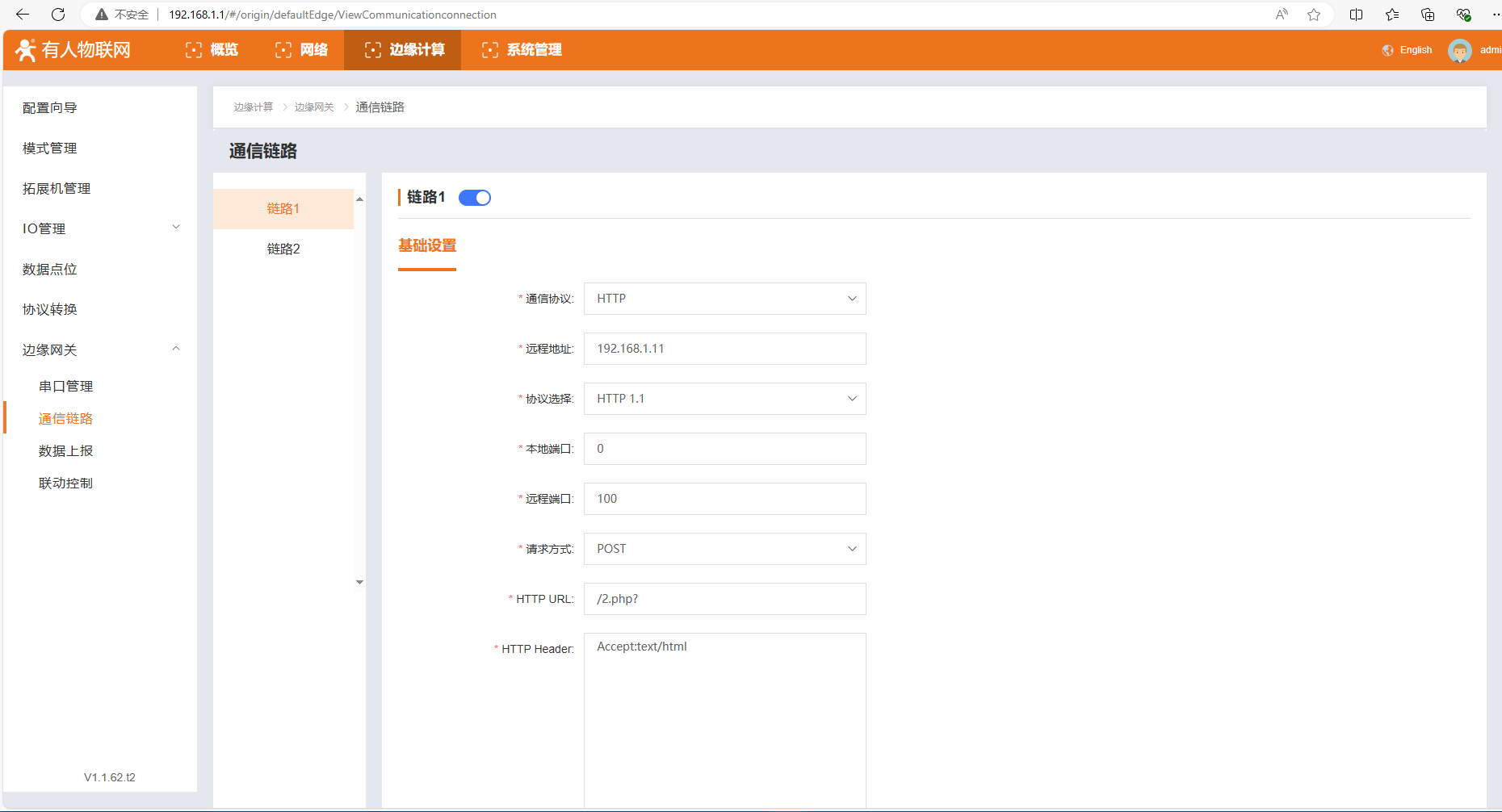
Task: Click the favorites star icon in address bar
Action: [x=1314, y=15]
